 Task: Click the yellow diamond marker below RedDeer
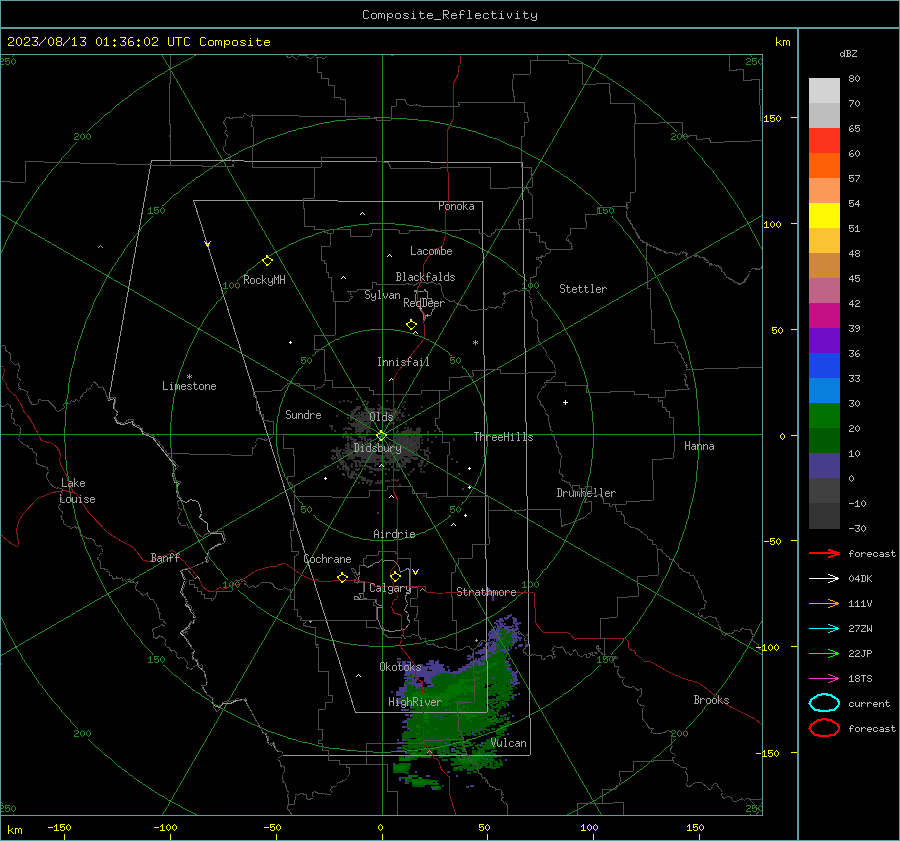412,325
